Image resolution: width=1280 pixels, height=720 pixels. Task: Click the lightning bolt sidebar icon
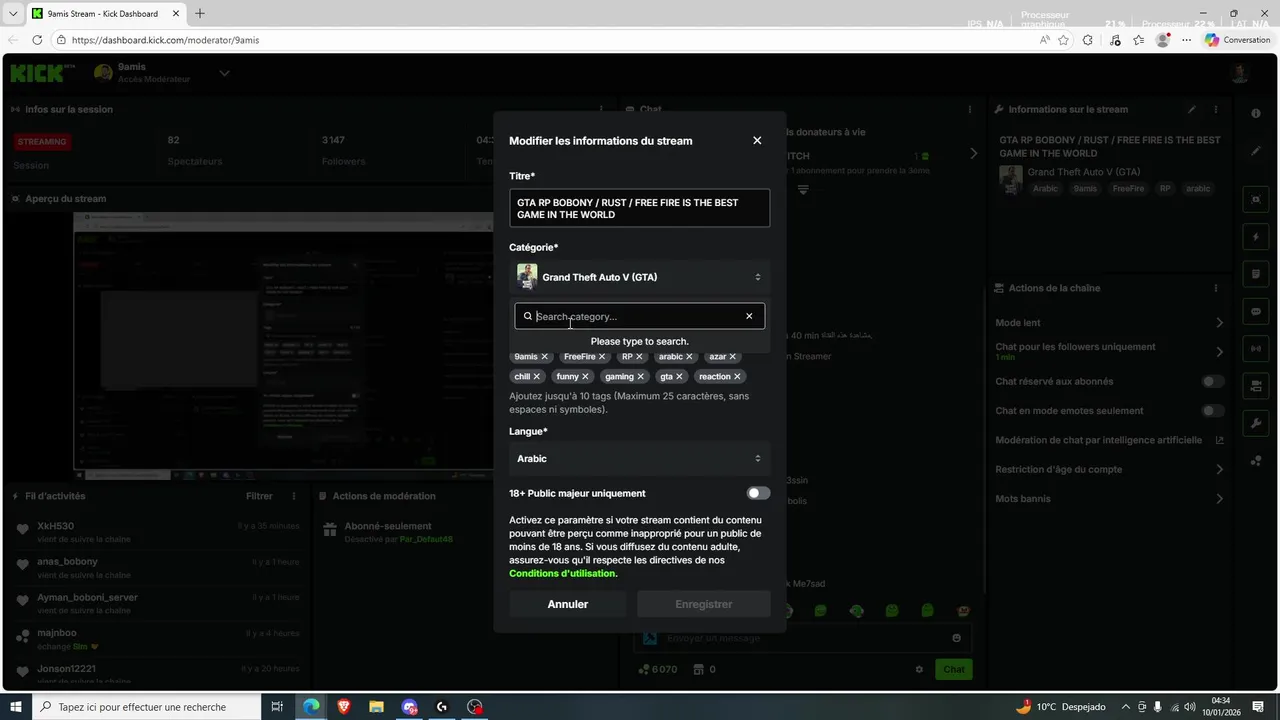[1256, 237]
